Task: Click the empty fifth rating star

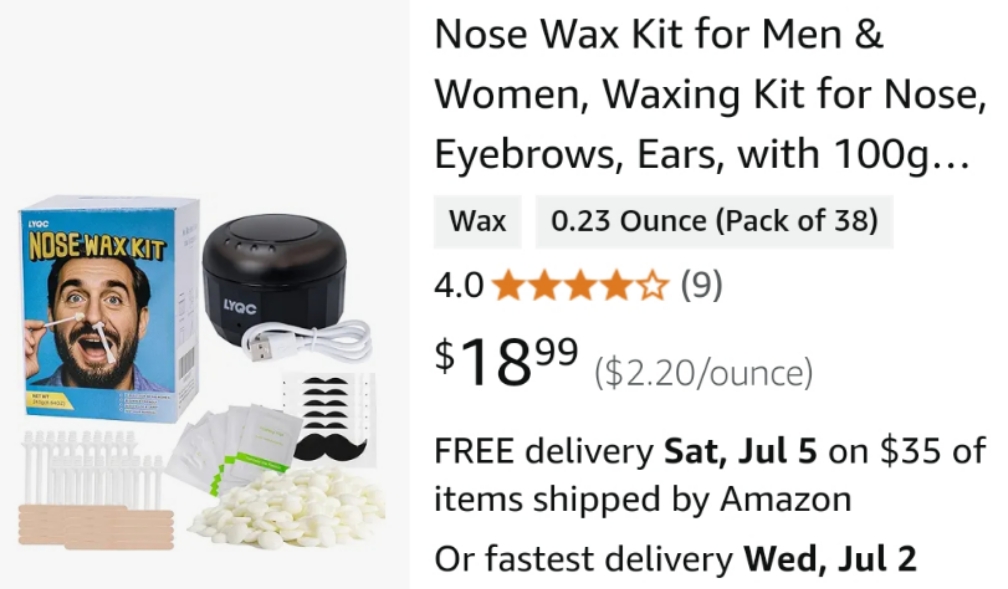Action: (x=652, y=285)
